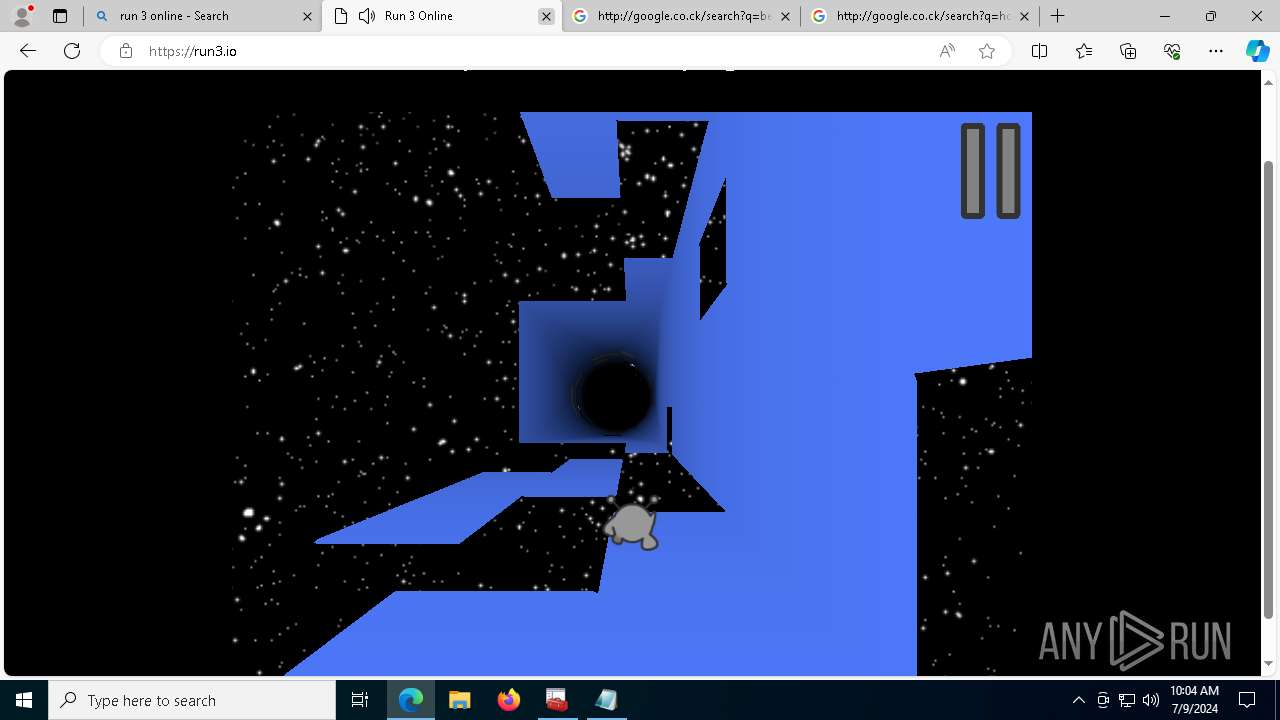The image size is (1280, 720).
Task: Open the notepad-like taskbar app
Action: [606, 700]
